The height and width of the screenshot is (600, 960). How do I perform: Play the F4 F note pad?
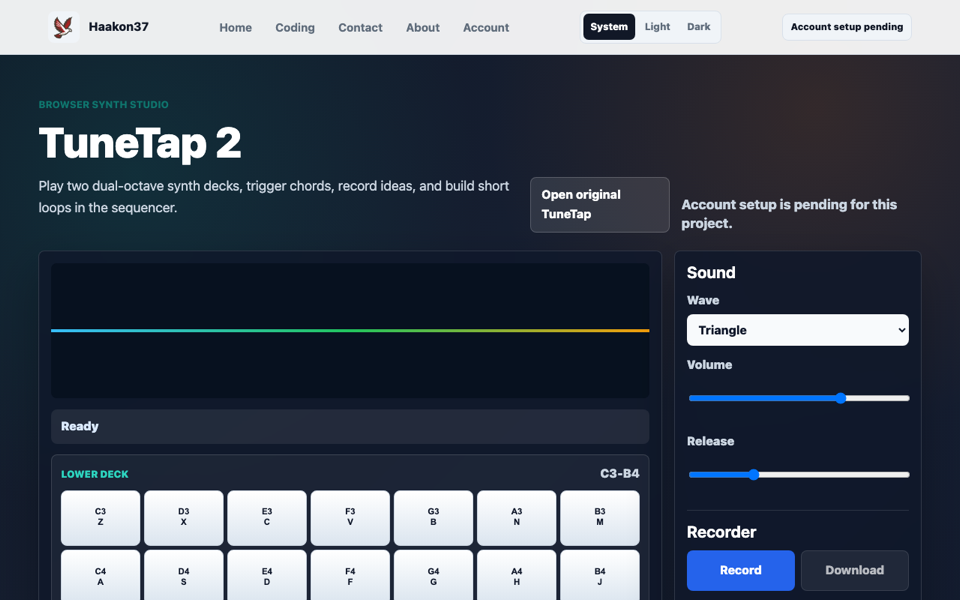(350, 576)
